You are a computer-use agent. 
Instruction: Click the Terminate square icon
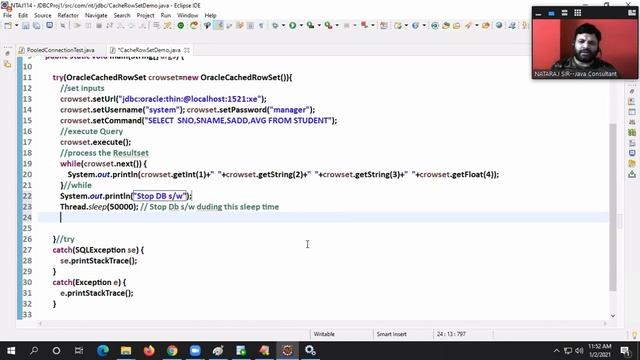[x=98, y=26]
